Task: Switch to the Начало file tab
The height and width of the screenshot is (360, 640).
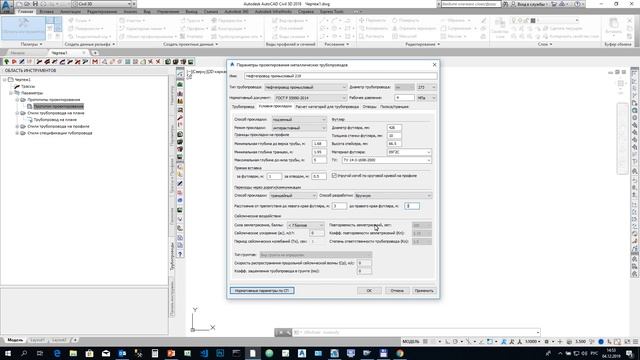Action: (18, 53)
